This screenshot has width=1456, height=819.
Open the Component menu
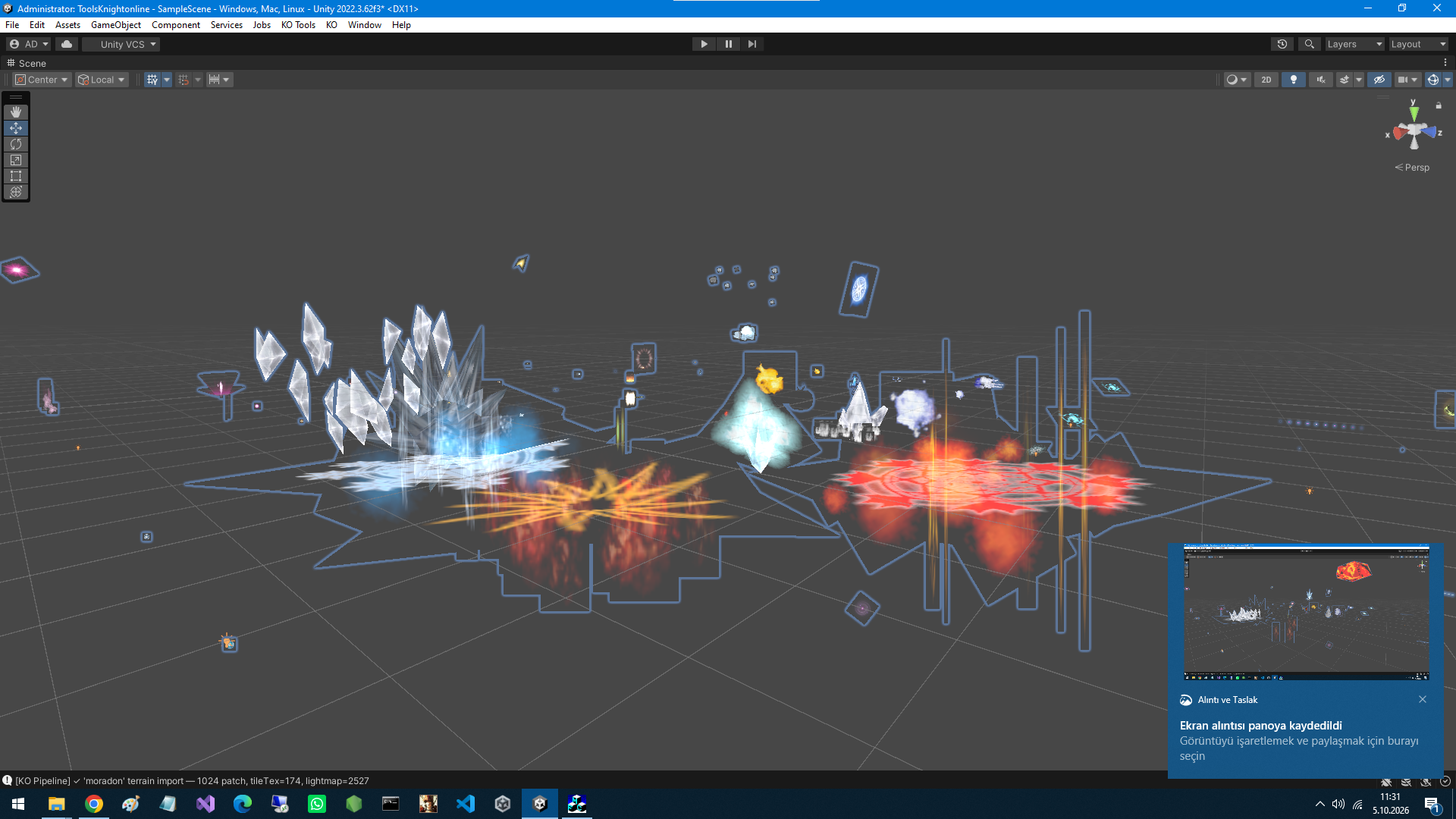pos(176,25)
